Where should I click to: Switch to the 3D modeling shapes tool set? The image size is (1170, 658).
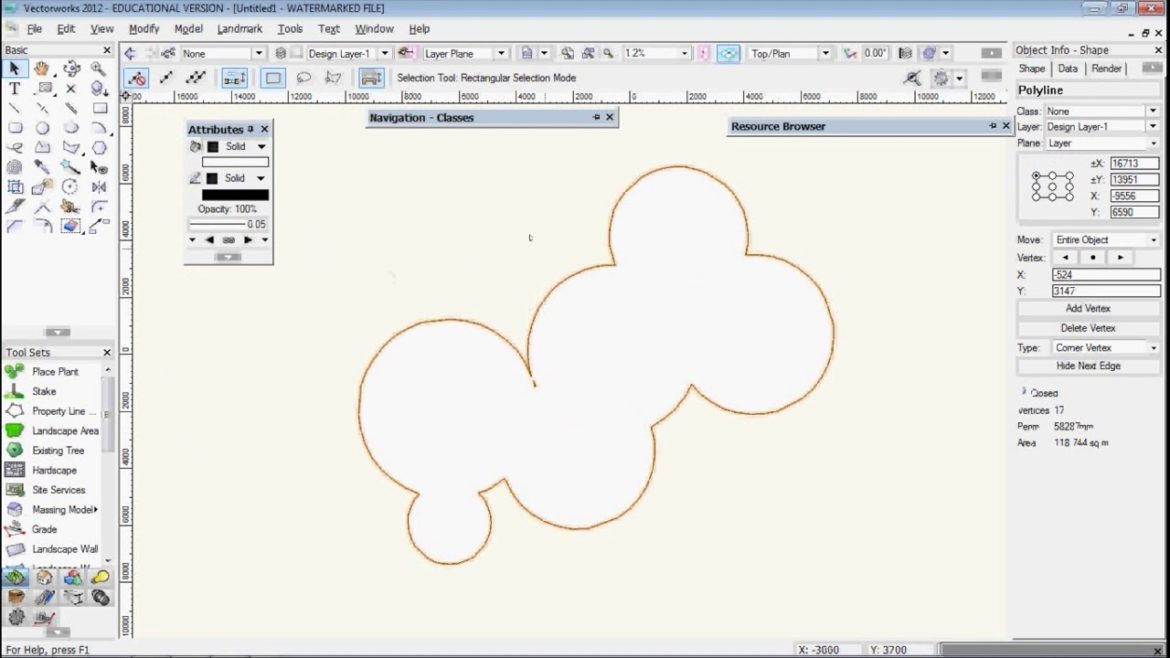72,577
